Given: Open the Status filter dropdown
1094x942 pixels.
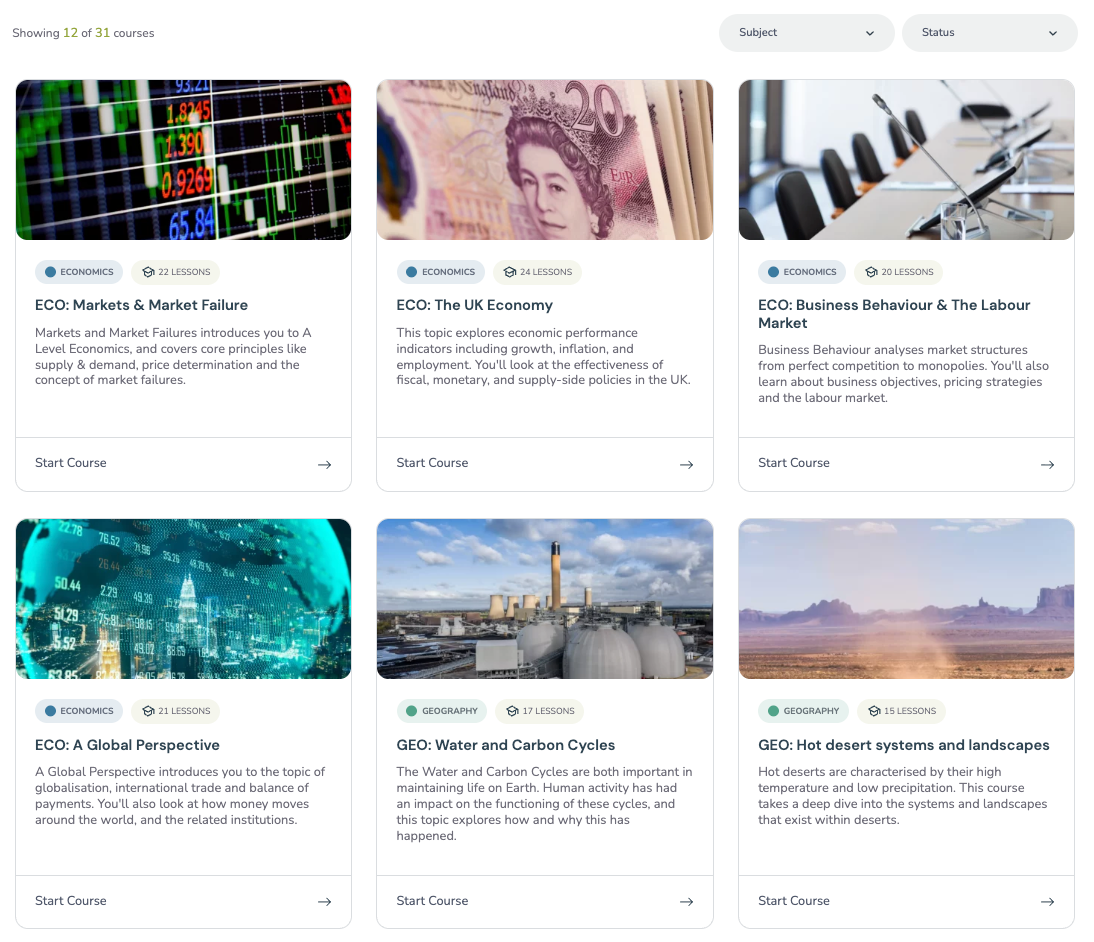Looking at the screenshot, I should pos(989,33).
